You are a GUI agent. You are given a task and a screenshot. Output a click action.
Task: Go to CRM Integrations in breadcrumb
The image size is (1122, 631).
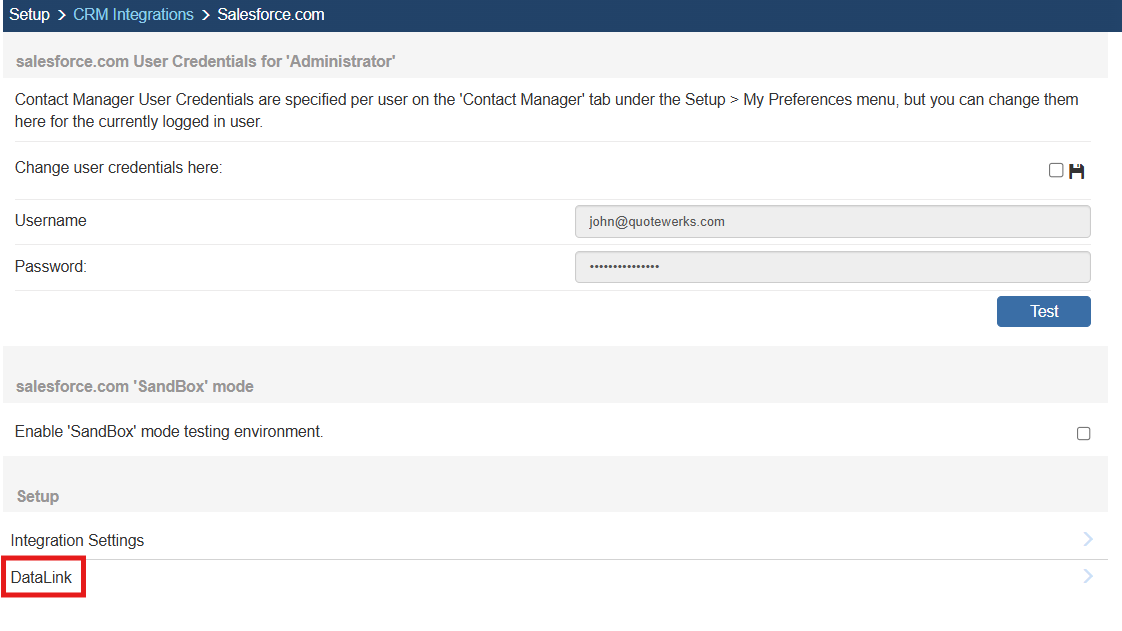click(x=133, y=15)
